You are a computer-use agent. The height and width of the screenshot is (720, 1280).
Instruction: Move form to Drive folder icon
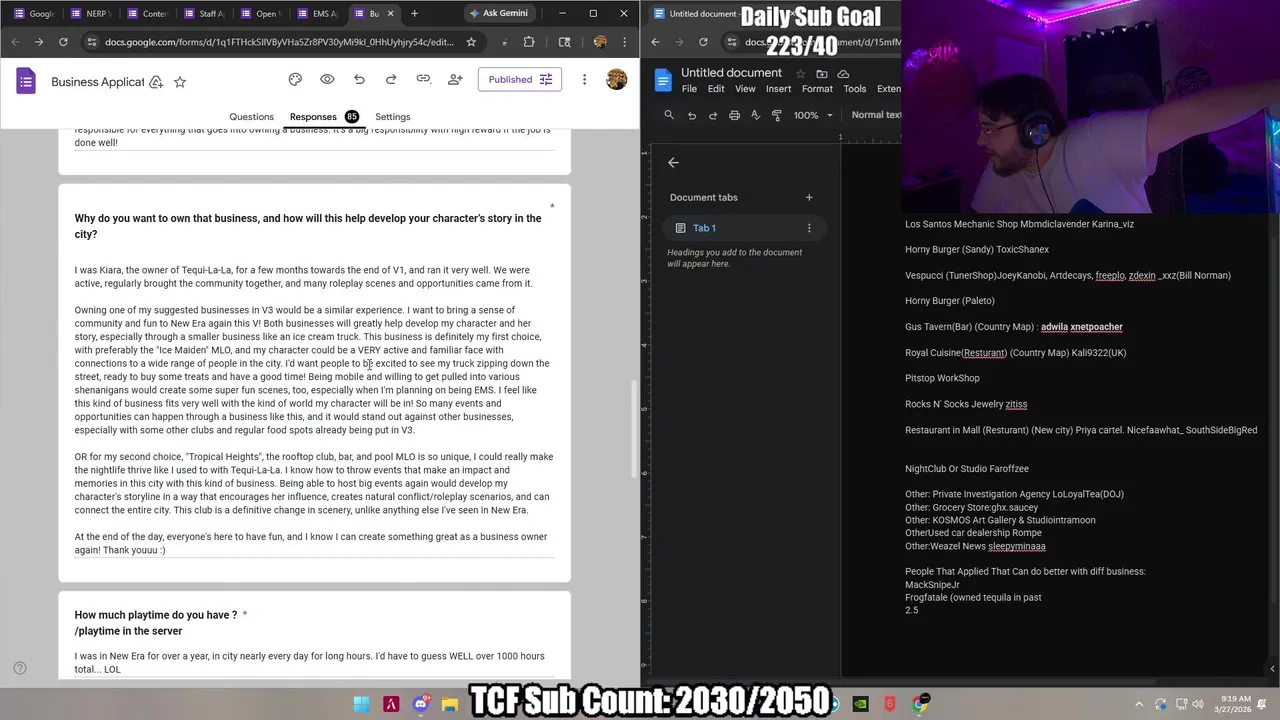click(x=156, y=82)
